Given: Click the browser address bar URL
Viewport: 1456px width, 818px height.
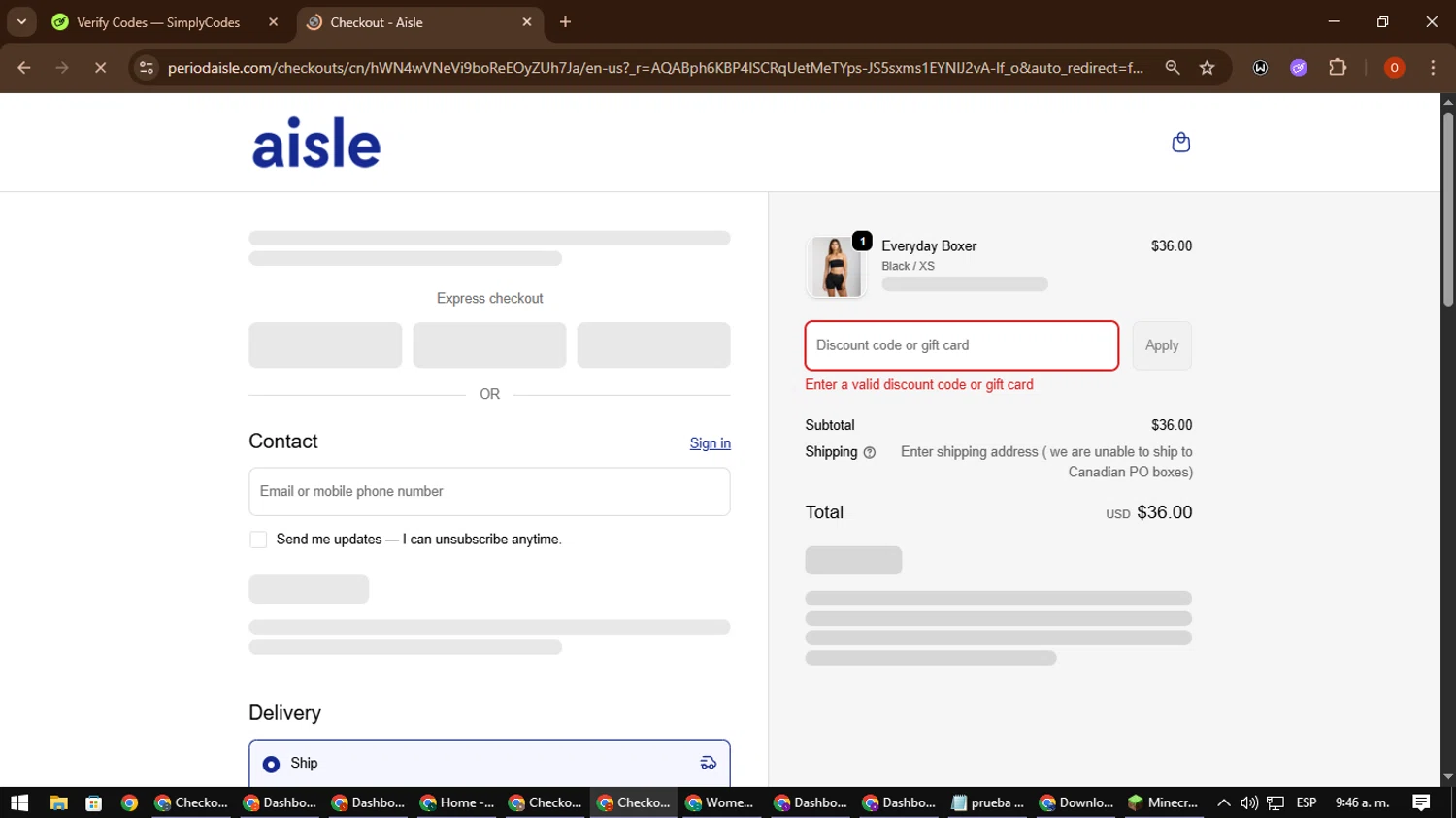Looking at the screenshot, I should click(x=655, y=68).
